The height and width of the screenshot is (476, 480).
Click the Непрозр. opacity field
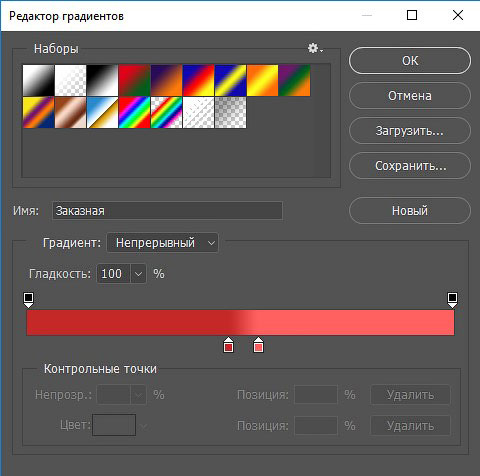pos(113,395)
